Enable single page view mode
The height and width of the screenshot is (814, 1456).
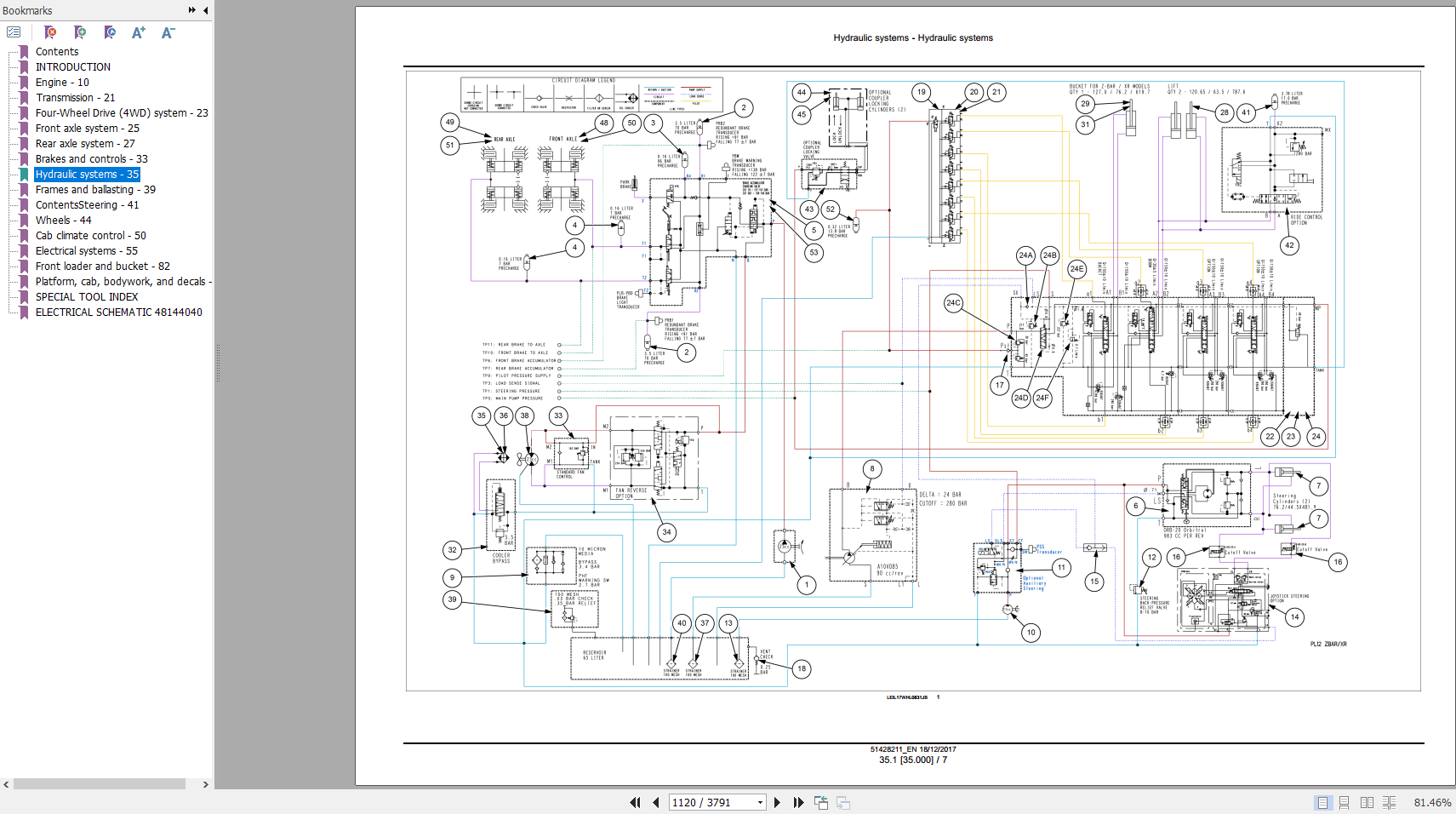1322,802
